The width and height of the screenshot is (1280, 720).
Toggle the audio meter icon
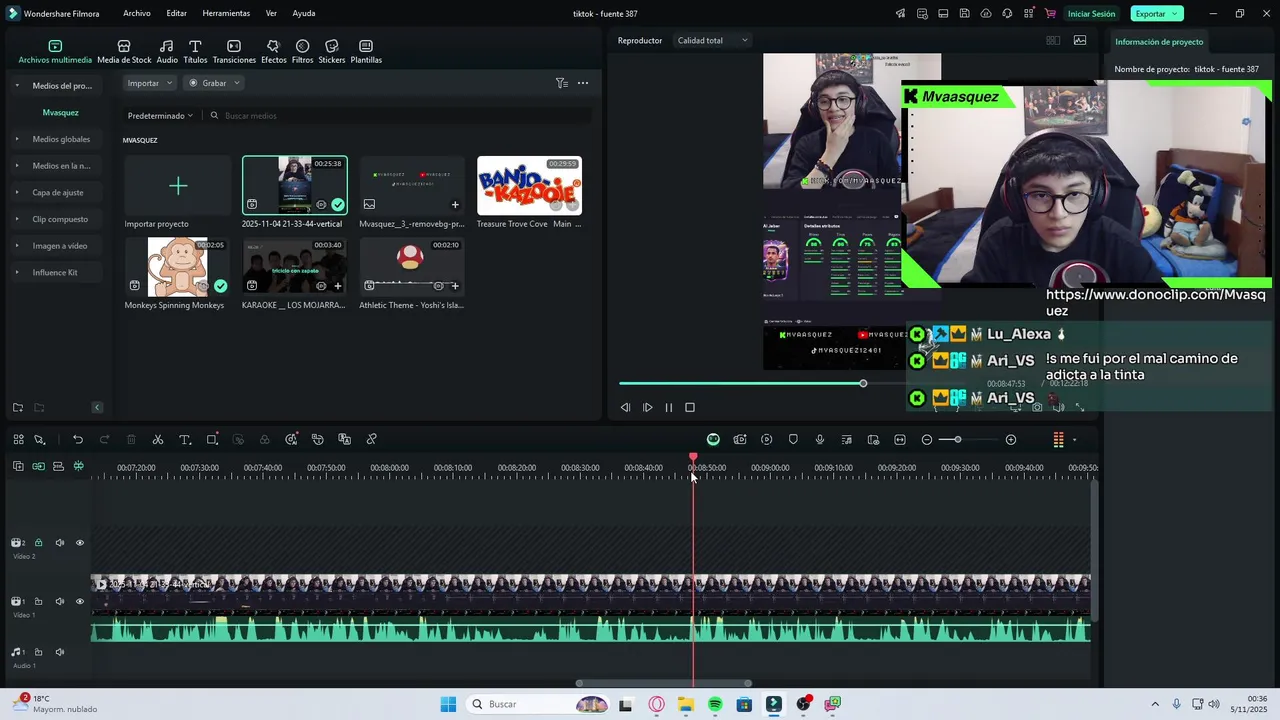tap(1058, 440)
